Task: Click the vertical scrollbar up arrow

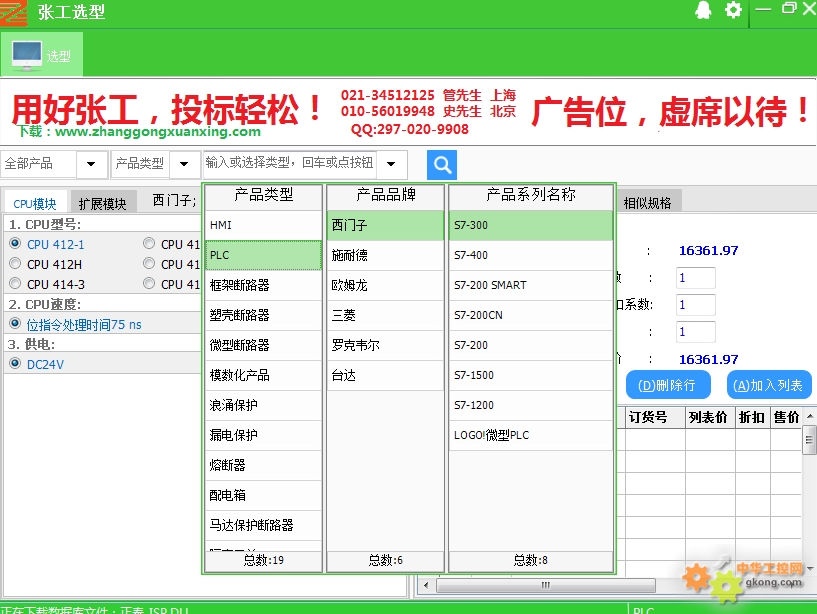Action: [x=810, y=416]
